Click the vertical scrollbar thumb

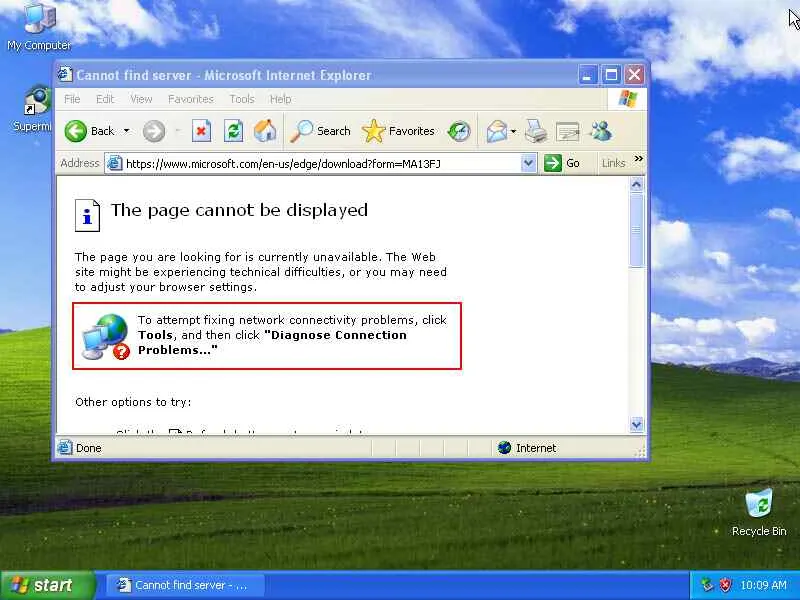[636, 230]
